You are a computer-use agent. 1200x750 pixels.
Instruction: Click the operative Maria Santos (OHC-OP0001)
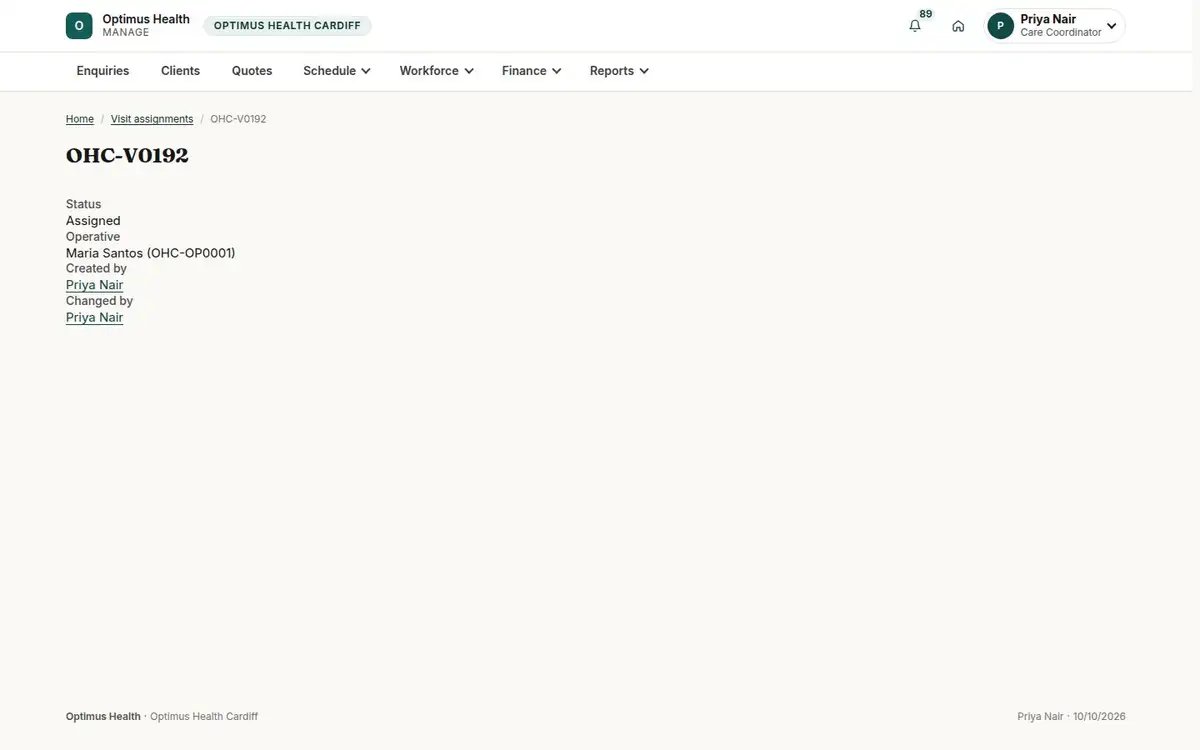[x=151, y=253]
